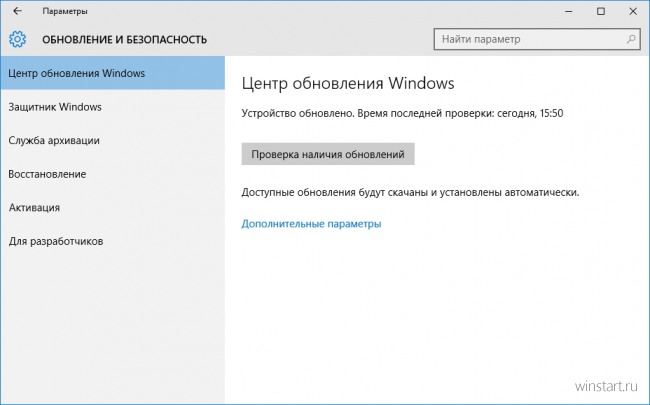Select "Центр обновления Windows" in sidebar
Screen dimensions: 650x405
(x=112, y=73)
